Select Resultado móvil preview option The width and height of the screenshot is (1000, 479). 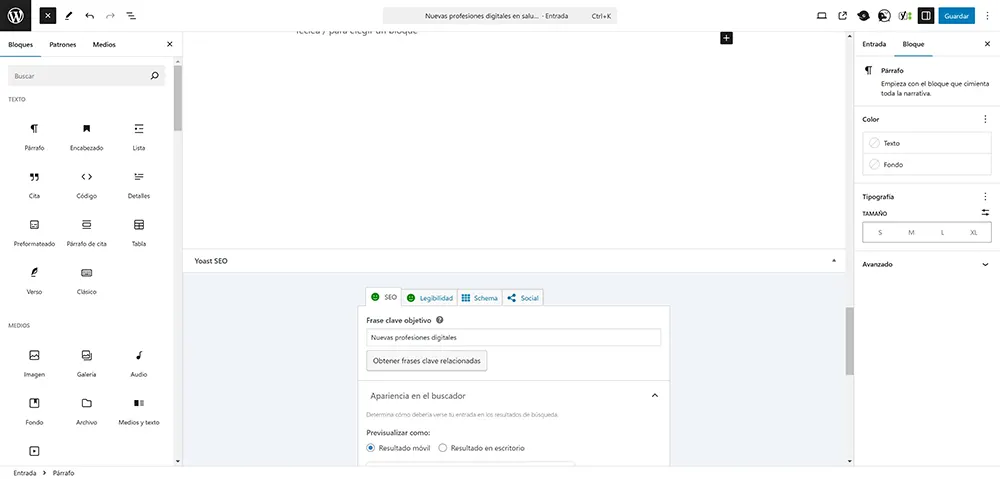pyautogui.click(x=372, y=448)
